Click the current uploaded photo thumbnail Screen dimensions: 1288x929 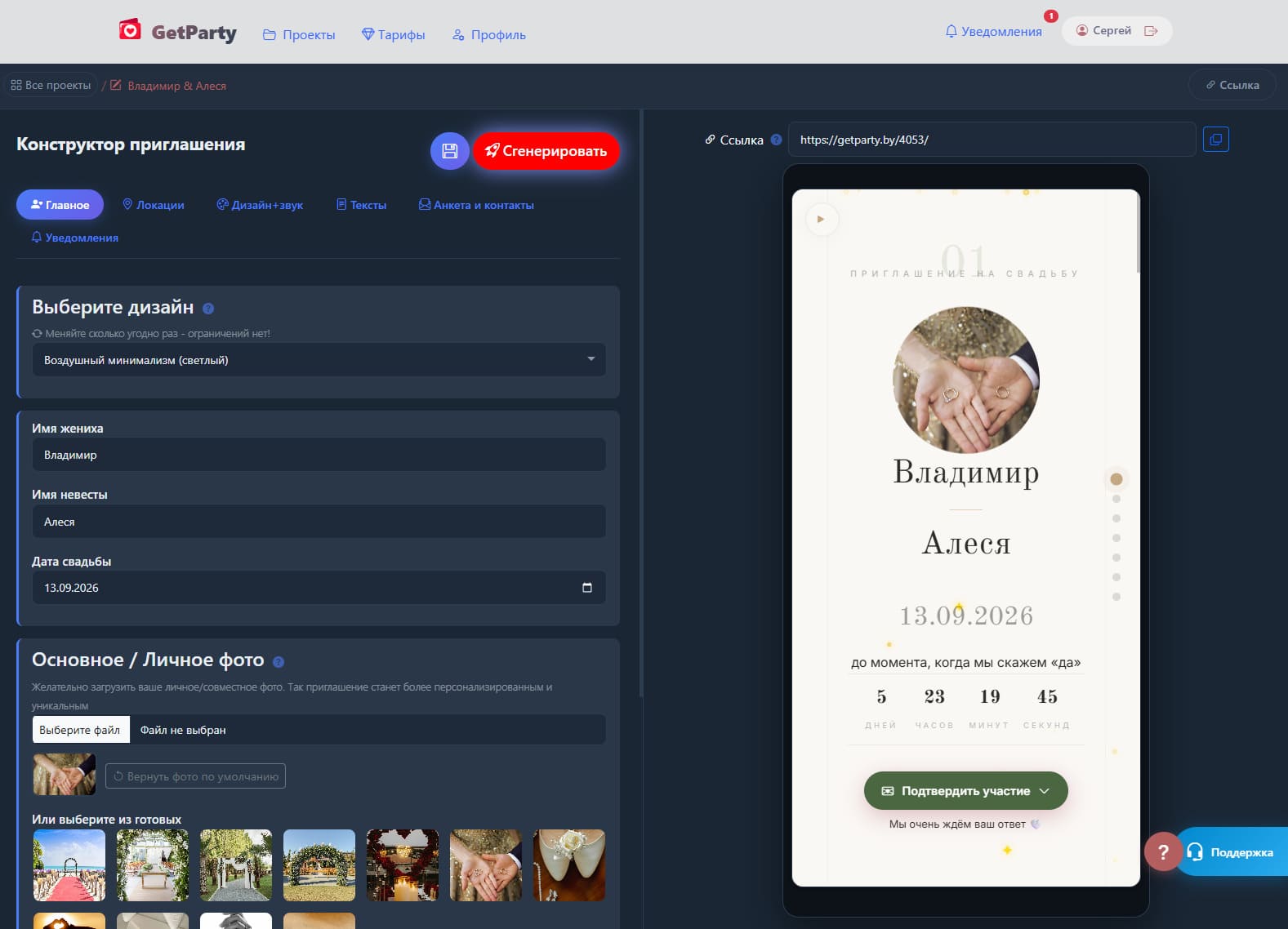tap(65, 774)
